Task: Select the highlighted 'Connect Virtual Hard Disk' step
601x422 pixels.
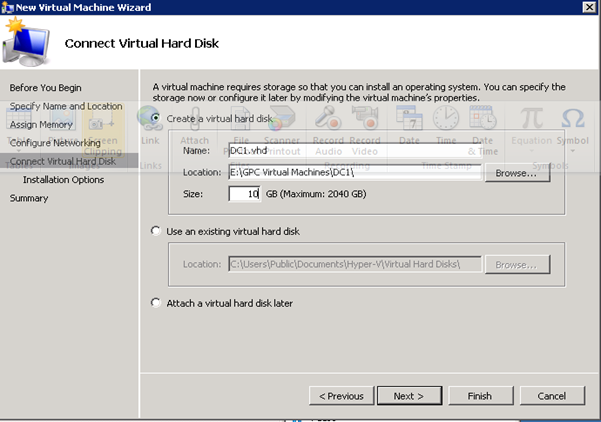Action: point(69,161)
